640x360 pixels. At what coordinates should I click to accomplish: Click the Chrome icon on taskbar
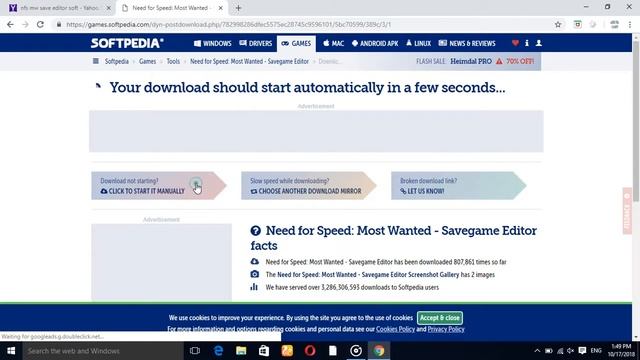tap(379, 351)
